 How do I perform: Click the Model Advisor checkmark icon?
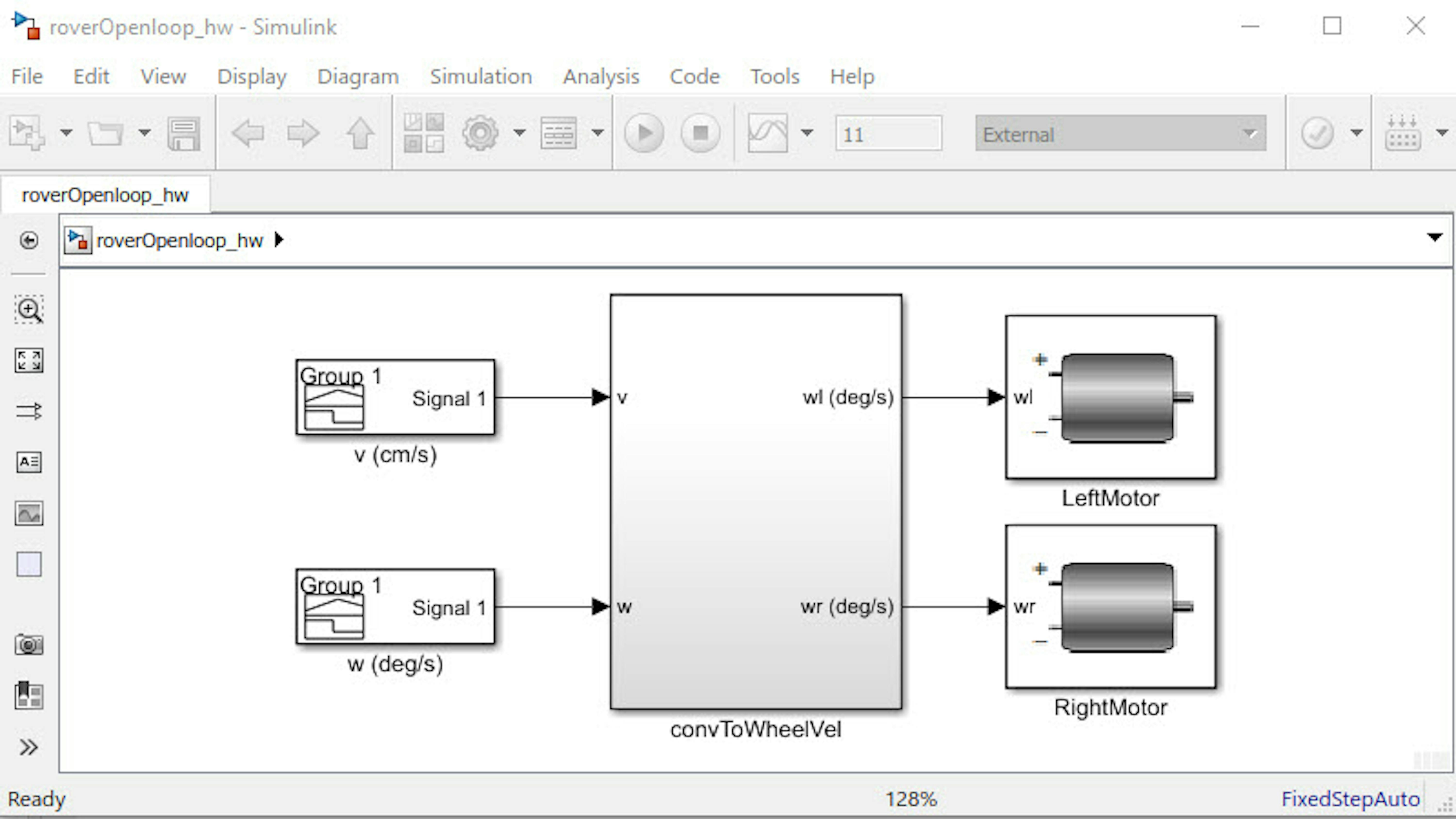tap(1317, 133)
